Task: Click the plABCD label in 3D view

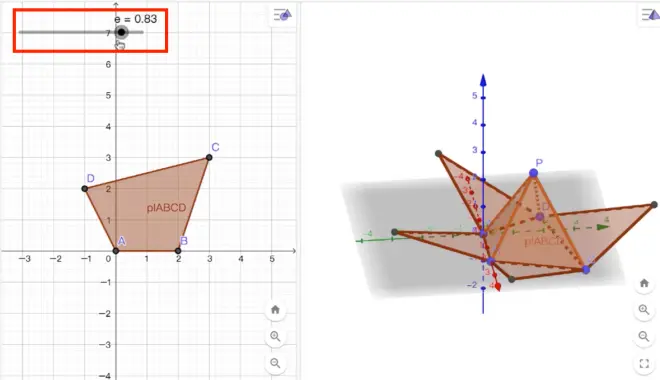Action: tap(543, 242)
